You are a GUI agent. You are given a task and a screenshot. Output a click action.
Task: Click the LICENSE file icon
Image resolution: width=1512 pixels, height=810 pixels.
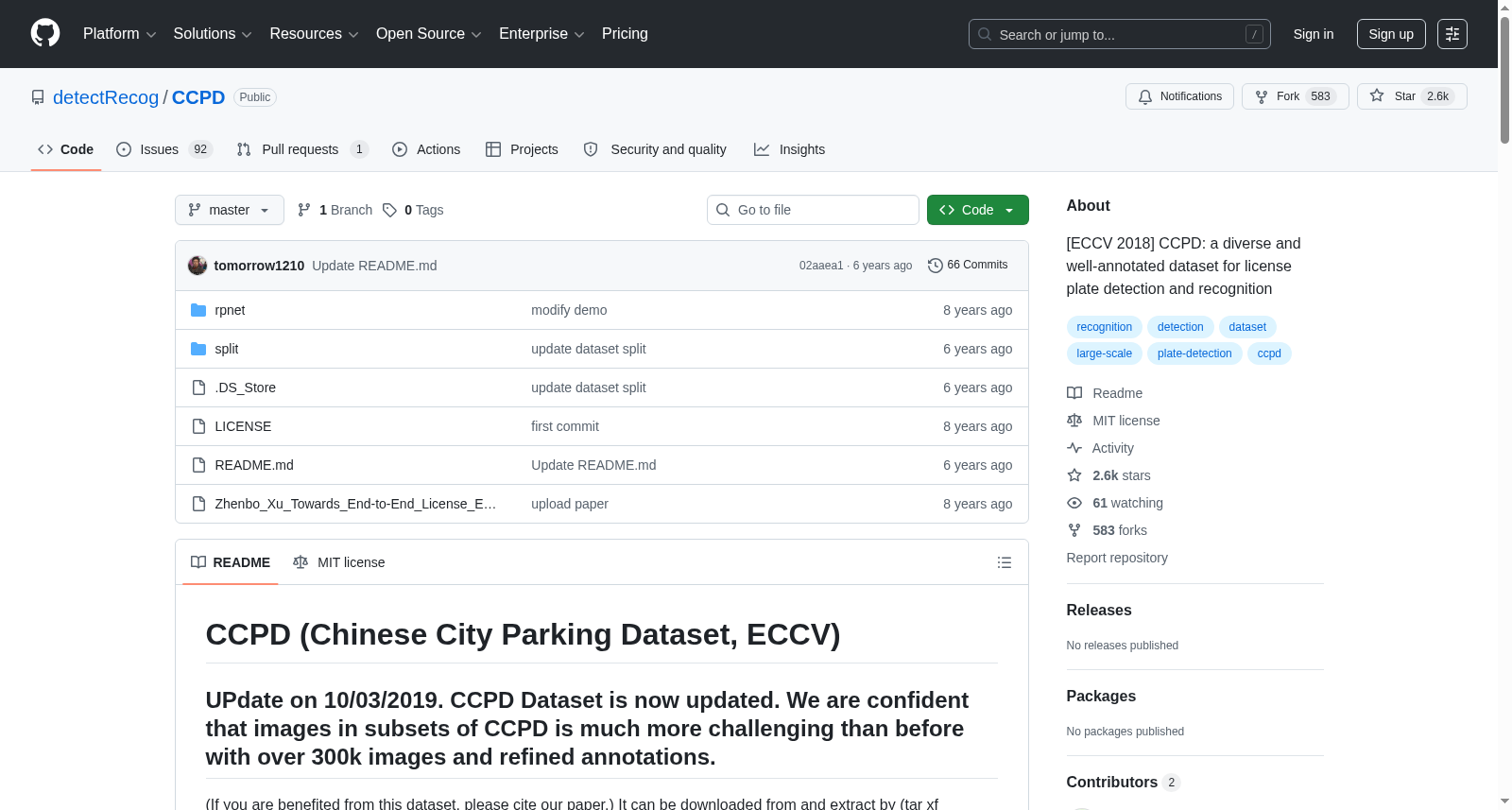pyautogui.click(x=198, y=426)
